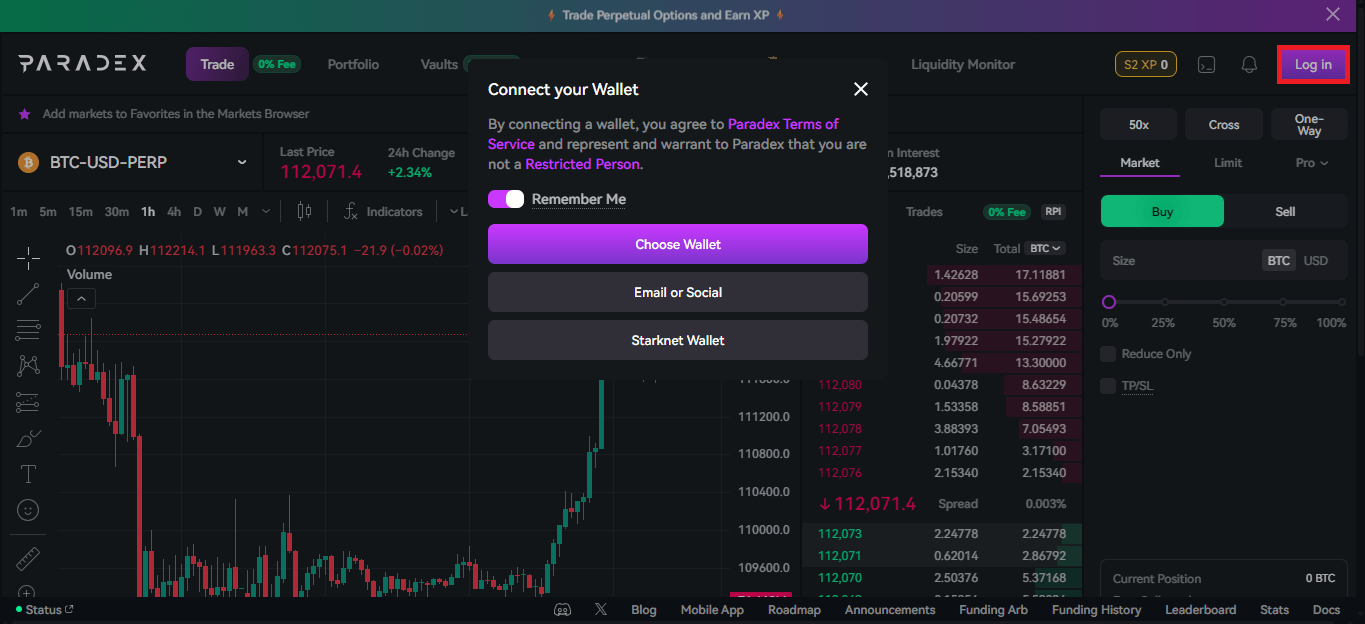Viewport: 1365px width, 624px height.
Task: Check the TP/SL option
Action: click(x=1108, y=386)
